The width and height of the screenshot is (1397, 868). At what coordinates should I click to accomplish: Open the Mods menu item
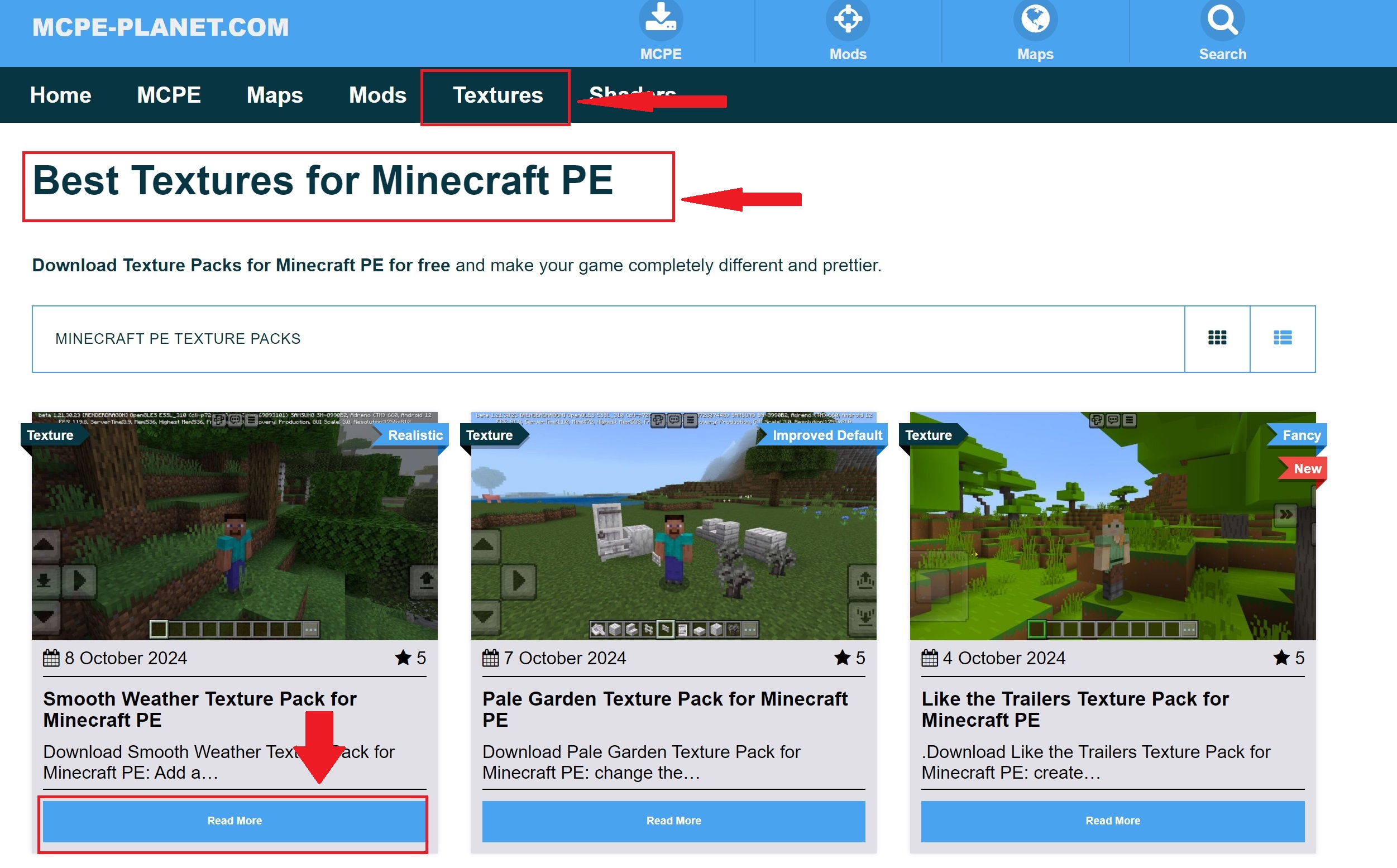click(x=377, y=95)
